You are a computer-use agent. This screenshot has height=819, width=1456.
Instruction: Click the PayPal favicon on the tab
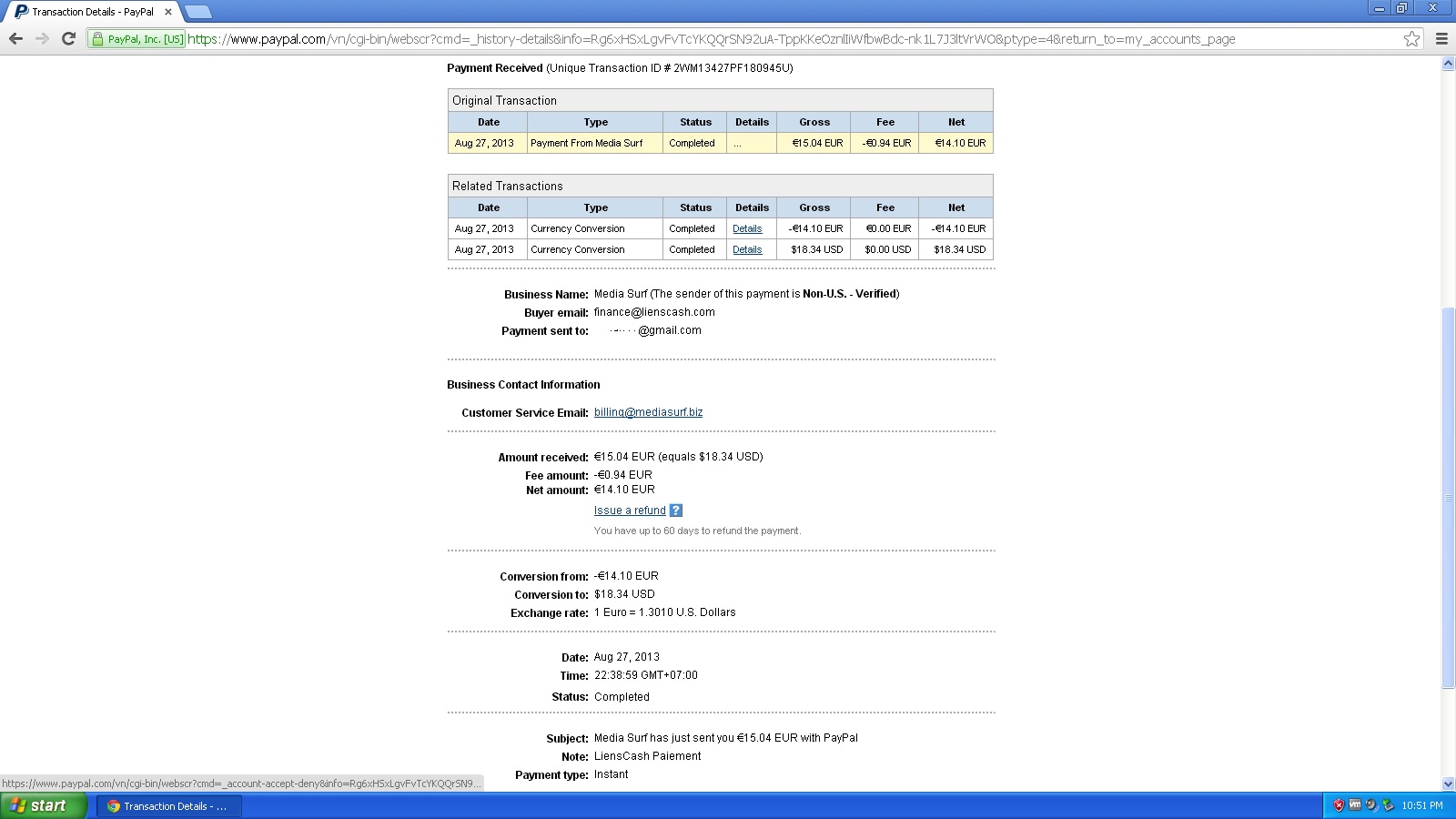(21, 12)
